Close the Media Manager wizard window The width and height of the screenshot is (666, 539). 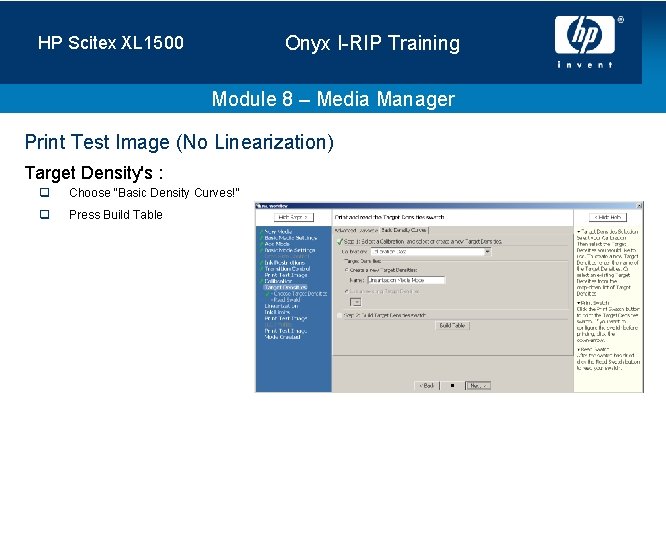(x=640, y=206)
